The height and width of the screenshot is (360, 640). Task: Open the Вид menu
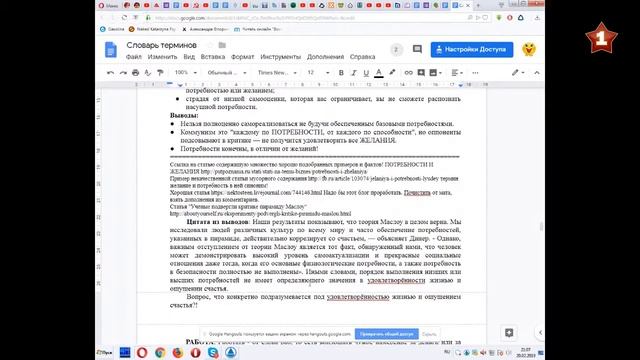(x=189, y=57)
